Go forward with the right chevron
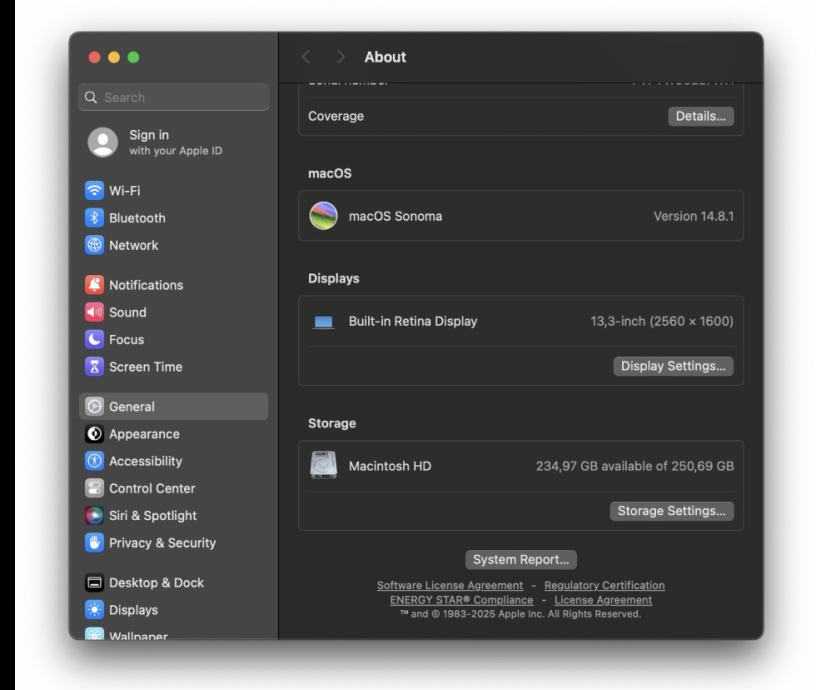The image size is (816, 690). click(340, 57)
